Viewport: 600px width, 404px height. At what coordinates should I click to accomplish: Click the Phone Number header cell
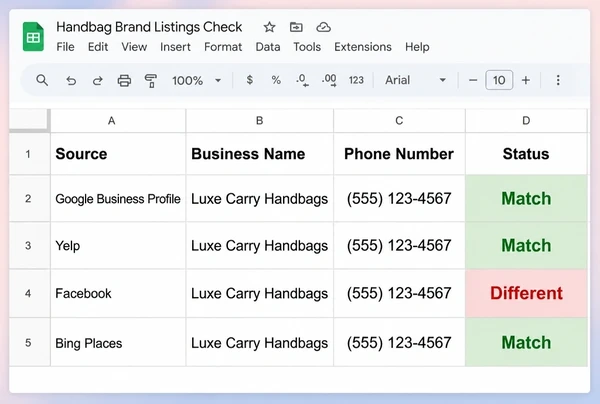coord(399,154)
